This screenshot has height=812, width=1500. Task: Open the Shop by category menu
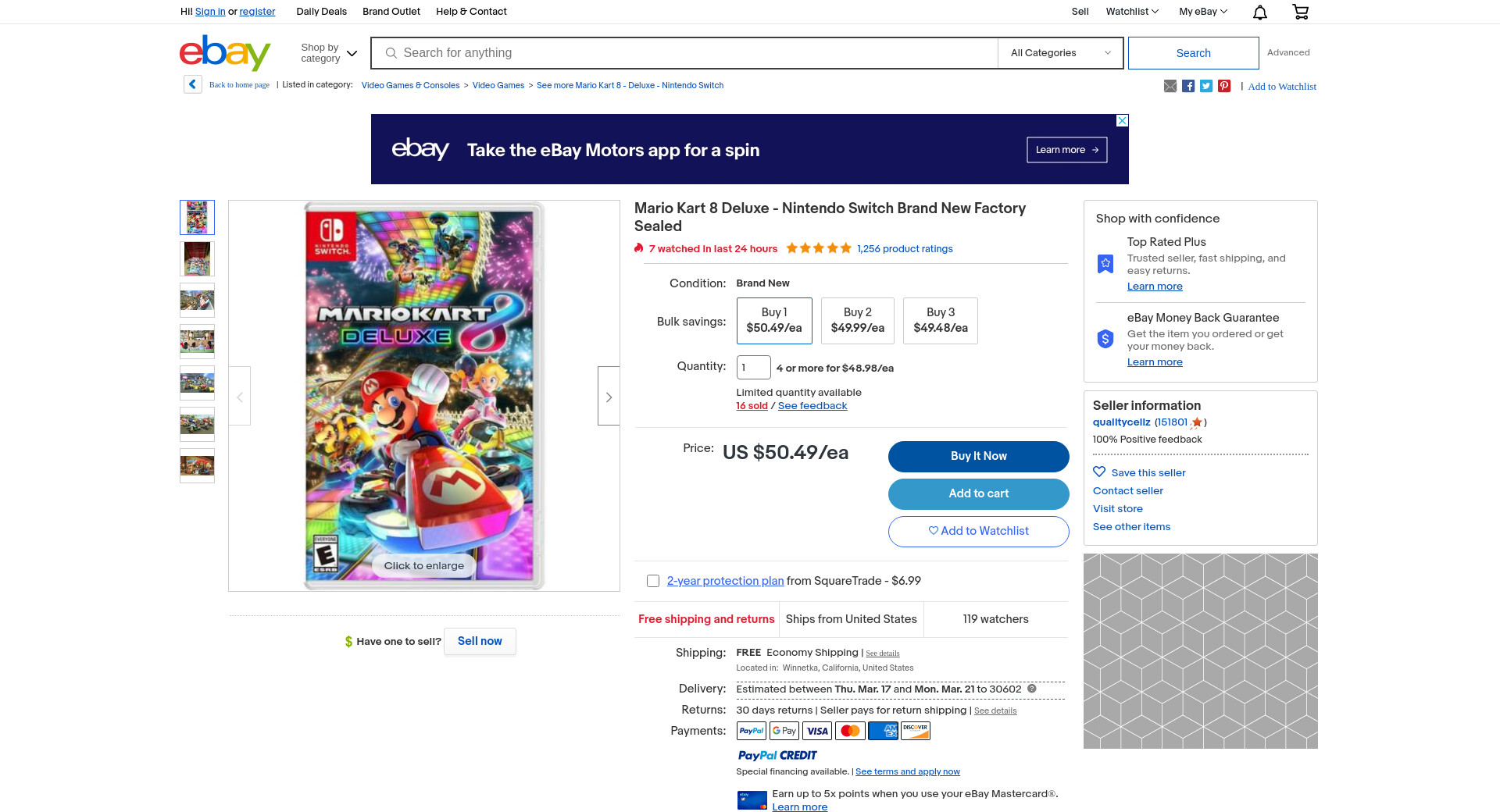(x=329, y=53)
